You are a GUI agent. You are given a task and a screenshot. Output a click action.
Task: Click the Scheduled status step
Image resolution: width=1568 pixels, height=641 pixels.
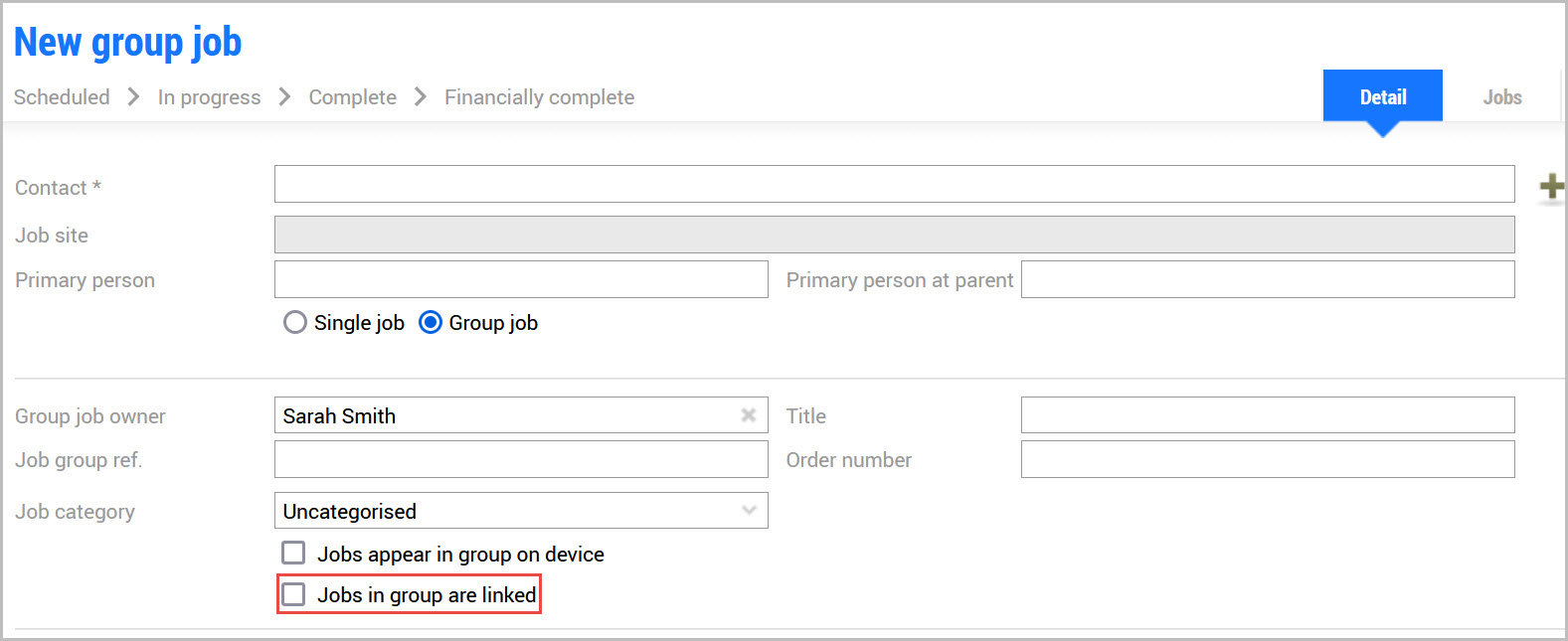click(x=62, y=97)
